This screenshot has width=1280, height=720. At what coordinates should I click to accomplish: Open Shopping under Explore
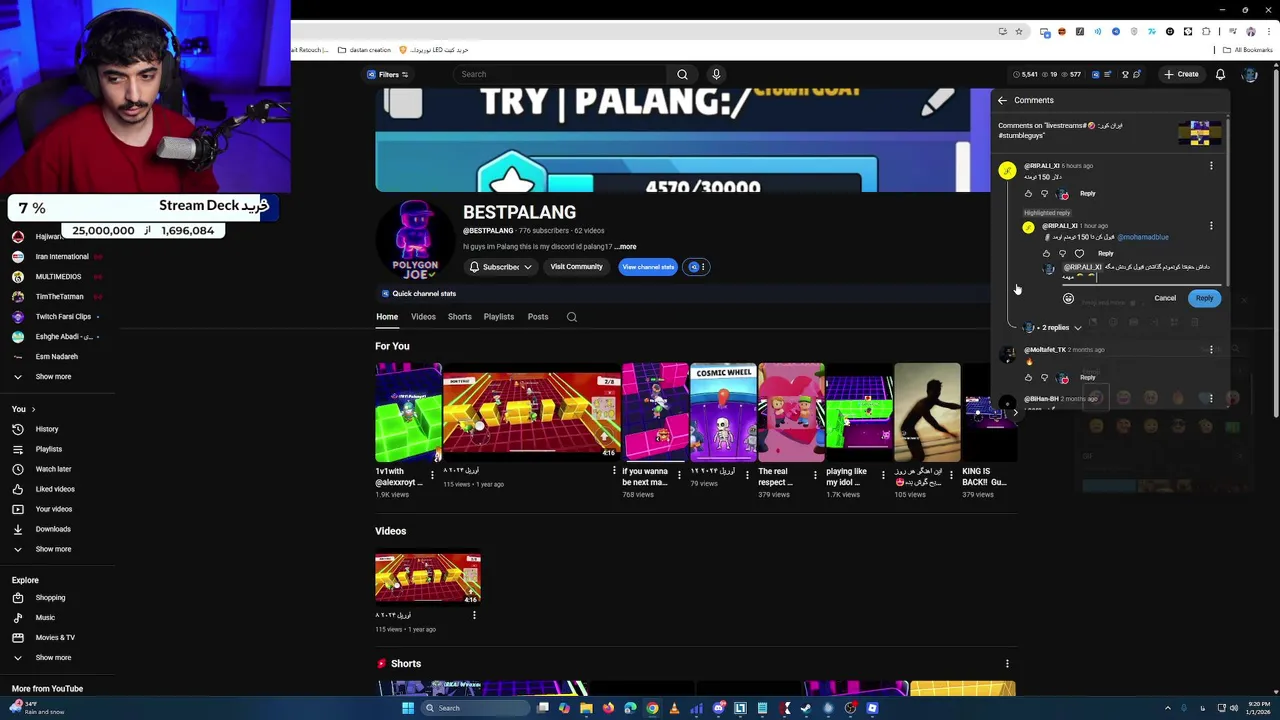pos(50,598)
